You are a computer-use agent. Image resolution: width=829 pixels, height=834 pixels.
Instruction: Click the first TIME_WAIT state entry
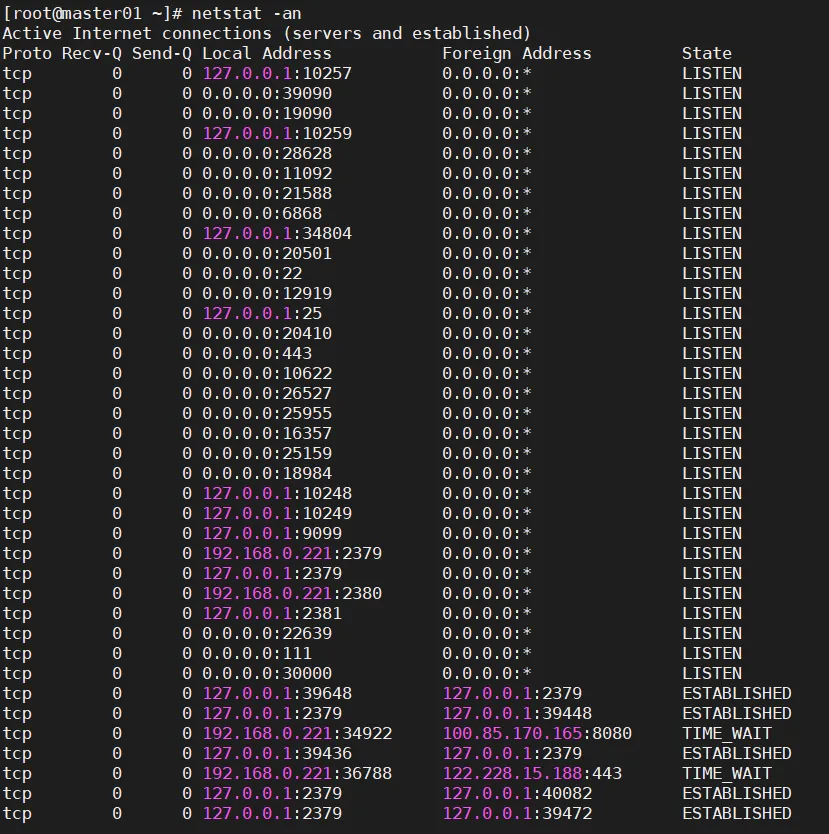pos(727,733)
